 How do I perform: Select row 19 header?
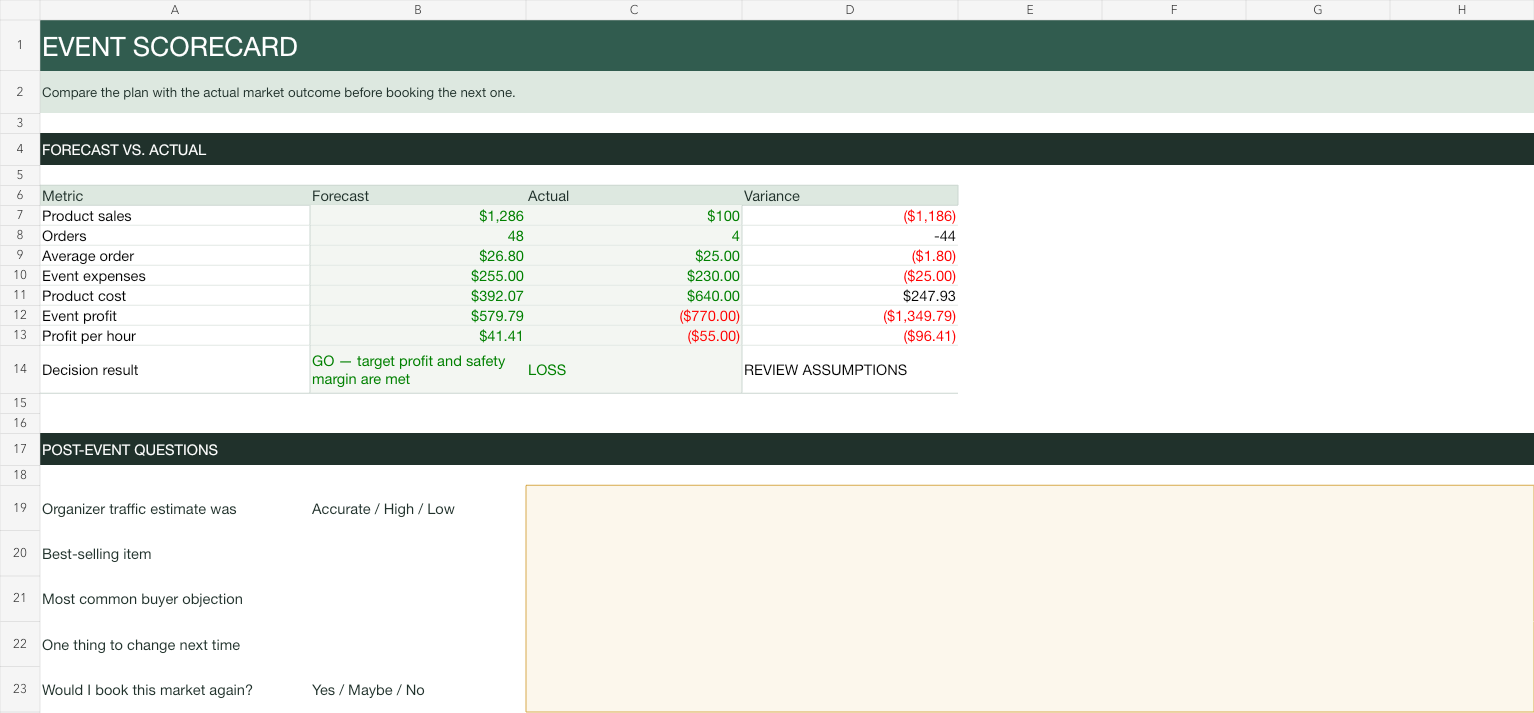pos(20,508)
